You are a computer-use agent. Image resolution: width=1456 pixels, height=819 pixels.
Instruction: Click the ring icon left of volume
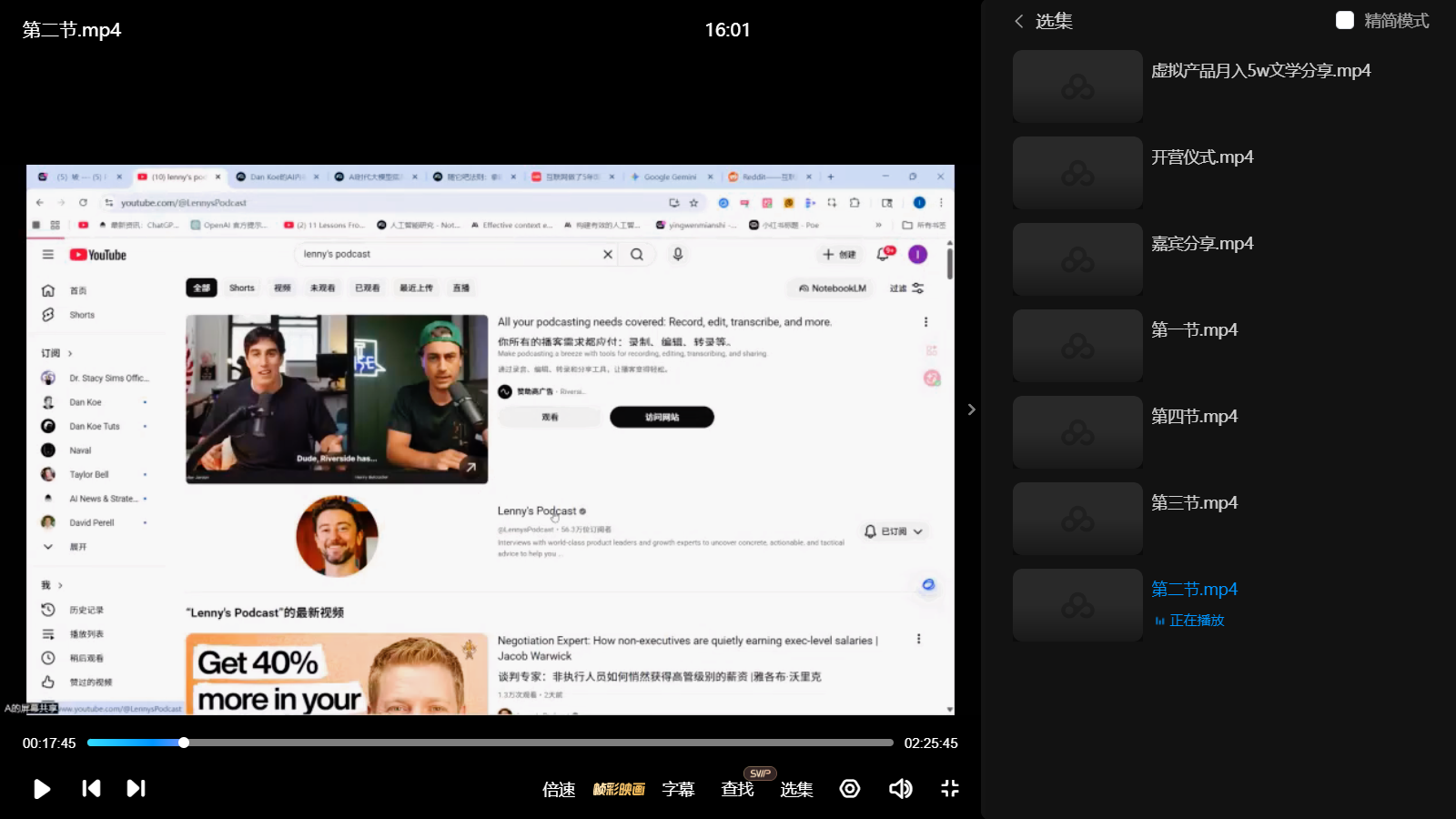pyautogui.click(x=850, y=789)
